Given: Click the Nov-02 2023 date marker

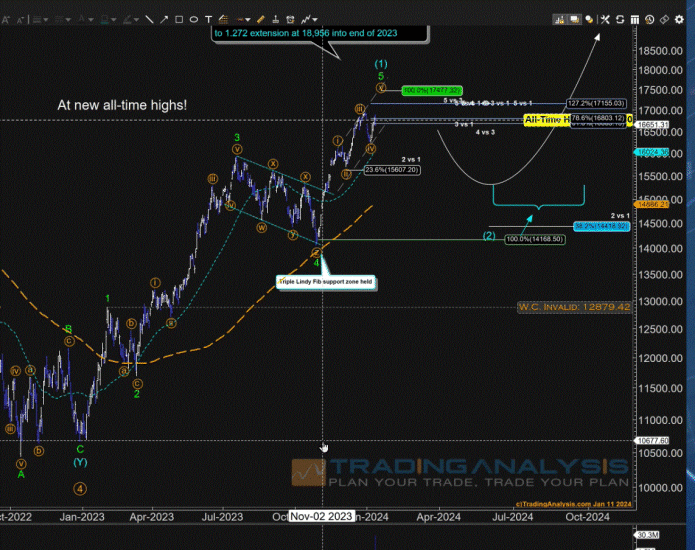Looking at the screenshot, I should pyautogui.click(x=320, y=517).
